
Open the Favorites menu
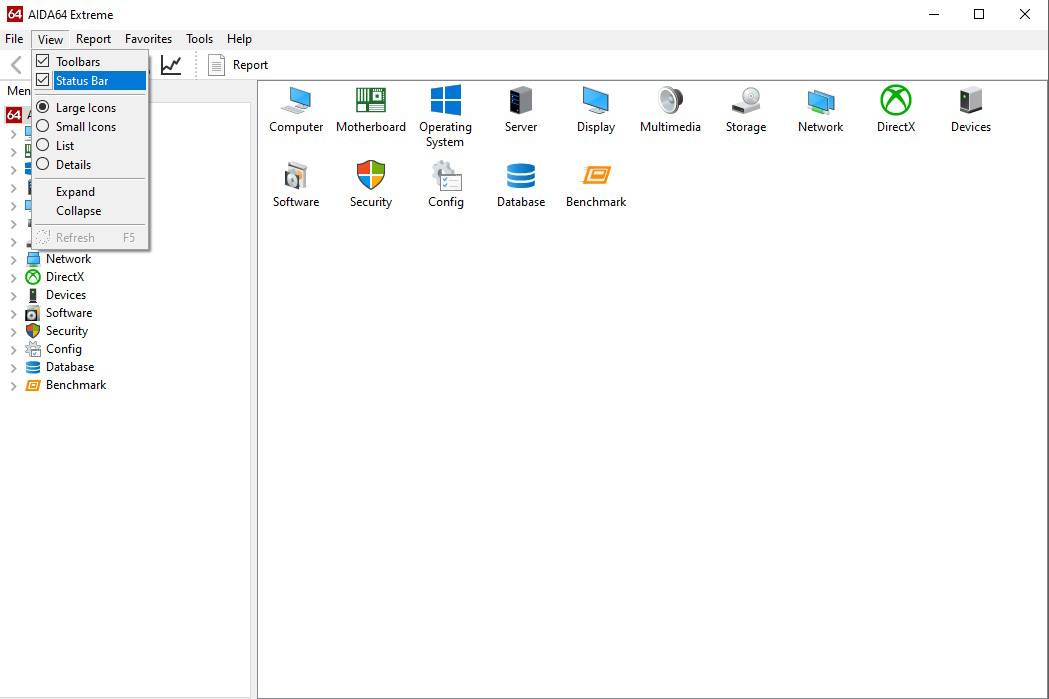point(148,39)
